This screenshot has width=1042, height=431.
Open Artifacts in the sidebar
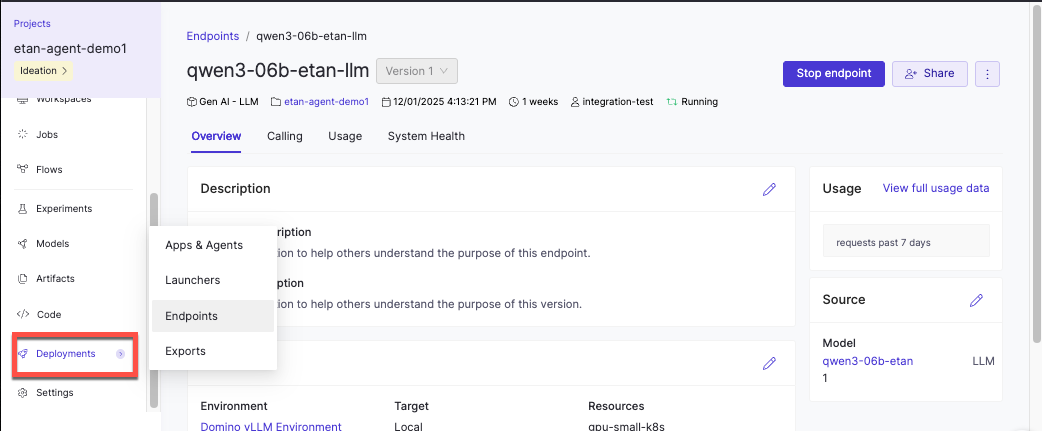click(x=55, y=279)
